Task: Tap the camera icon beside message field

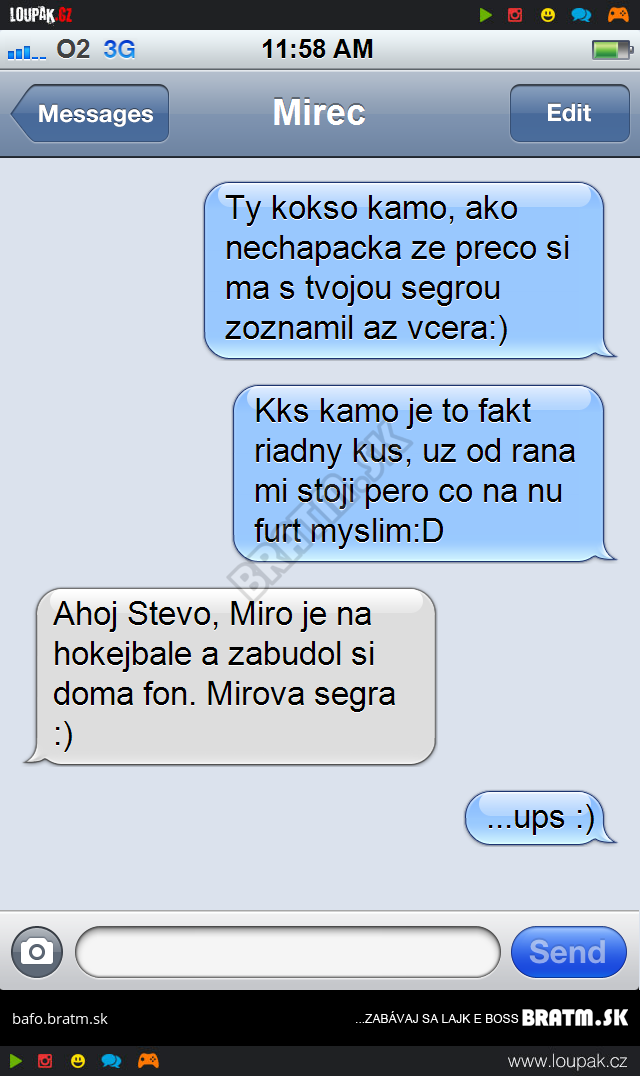Action: coord(37,952)
